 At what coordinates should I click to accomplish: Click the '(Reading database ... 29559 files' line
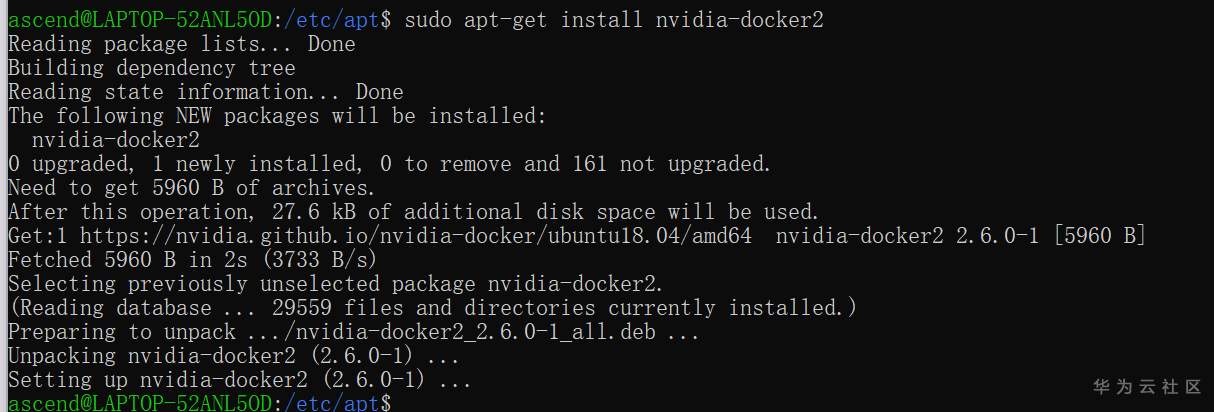coord(431,308)
